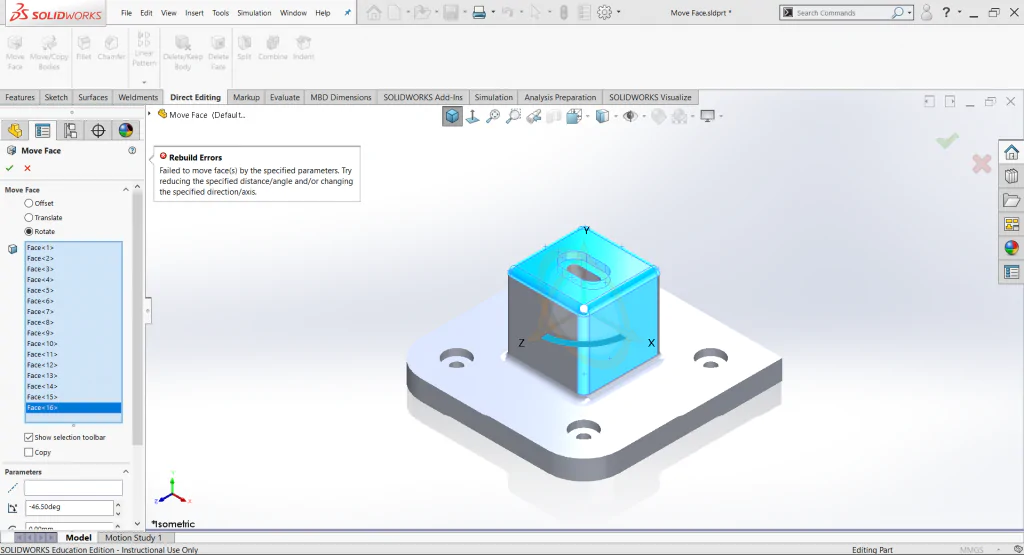The width and height of the screenshot is (1024, 555).
Task: Click the shaded cube view icon in heads-up toolbar
Action: pyautogui.click(x=452, y=116)
